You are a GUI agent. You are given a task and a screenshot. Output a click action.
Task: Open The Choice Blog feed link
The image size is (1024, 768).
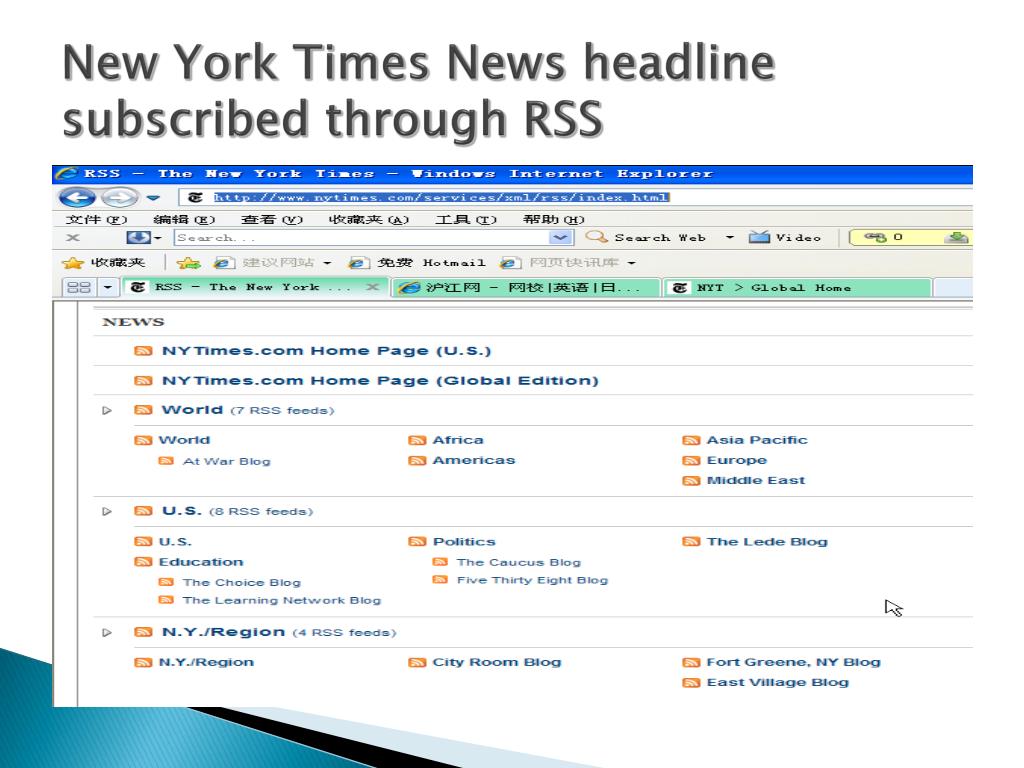(242, 583)
